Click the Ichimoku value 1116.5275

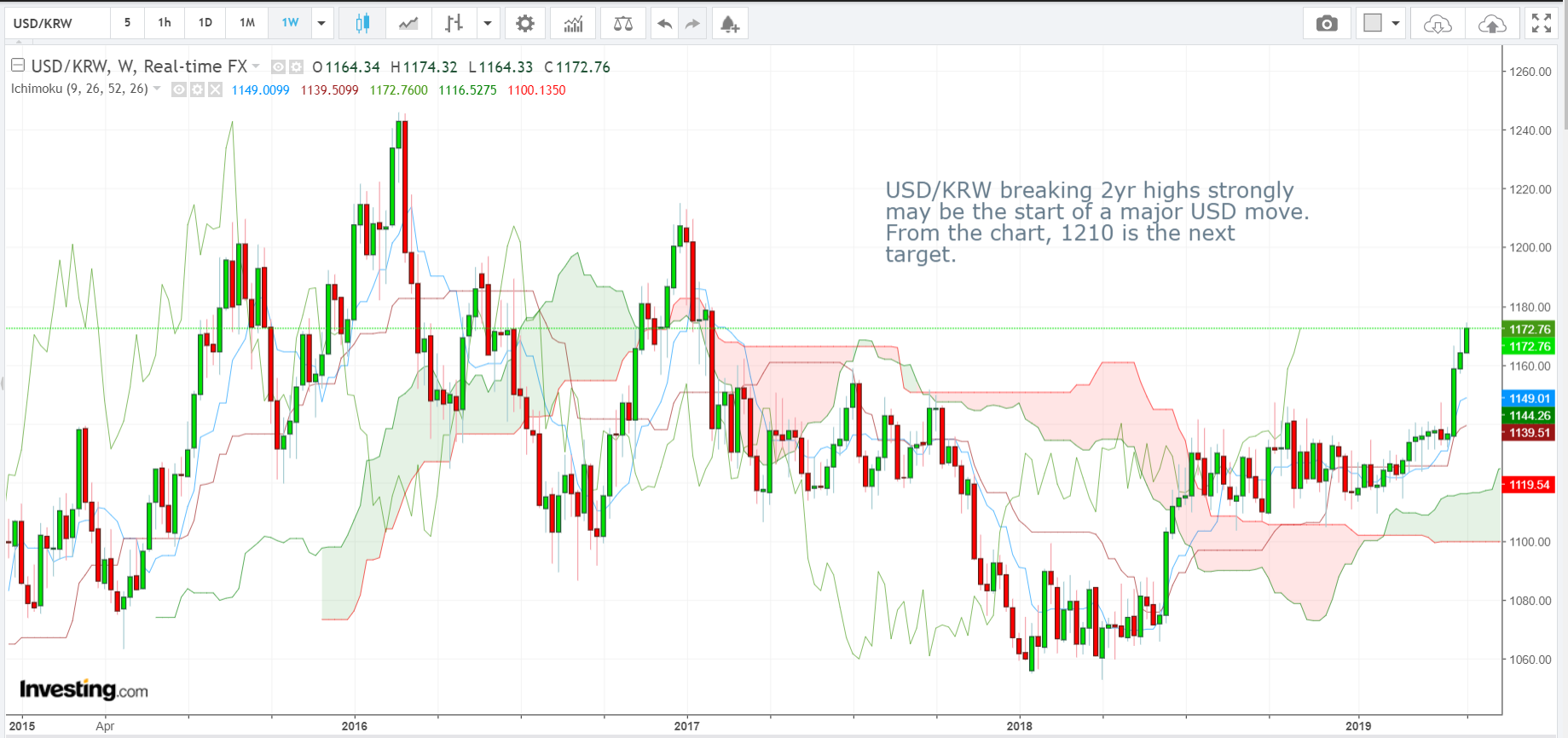(x=467, y=89)
